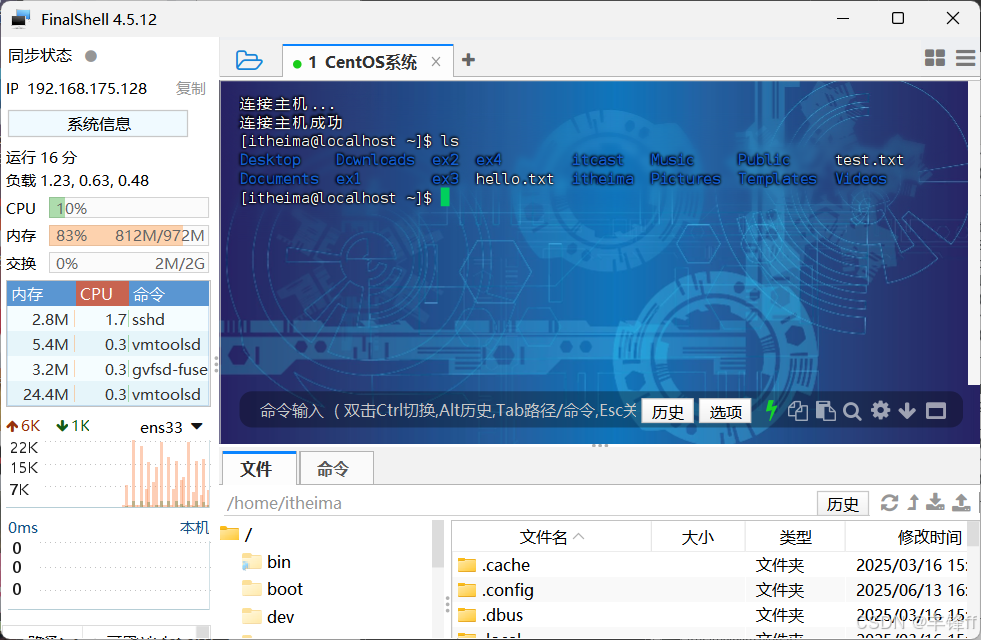The width and height of the screenshot is (981, 640).
Task: Select the .cache folder row
Action: (709, 565)
